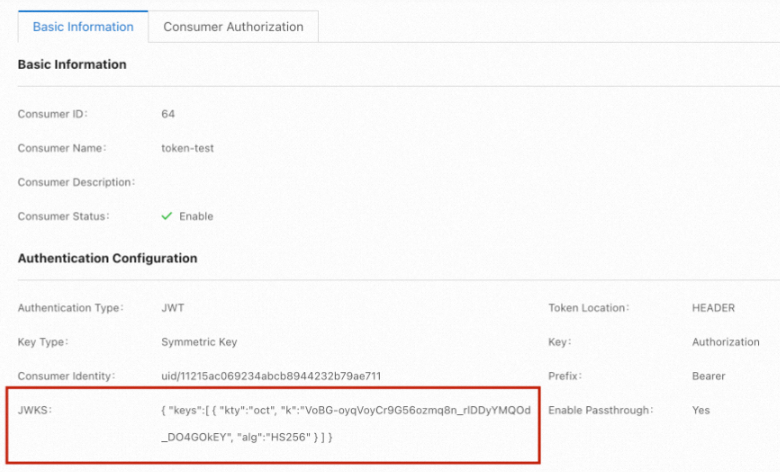
Task: Click the Consumer ID value 64
Action: tap(168, 114)
